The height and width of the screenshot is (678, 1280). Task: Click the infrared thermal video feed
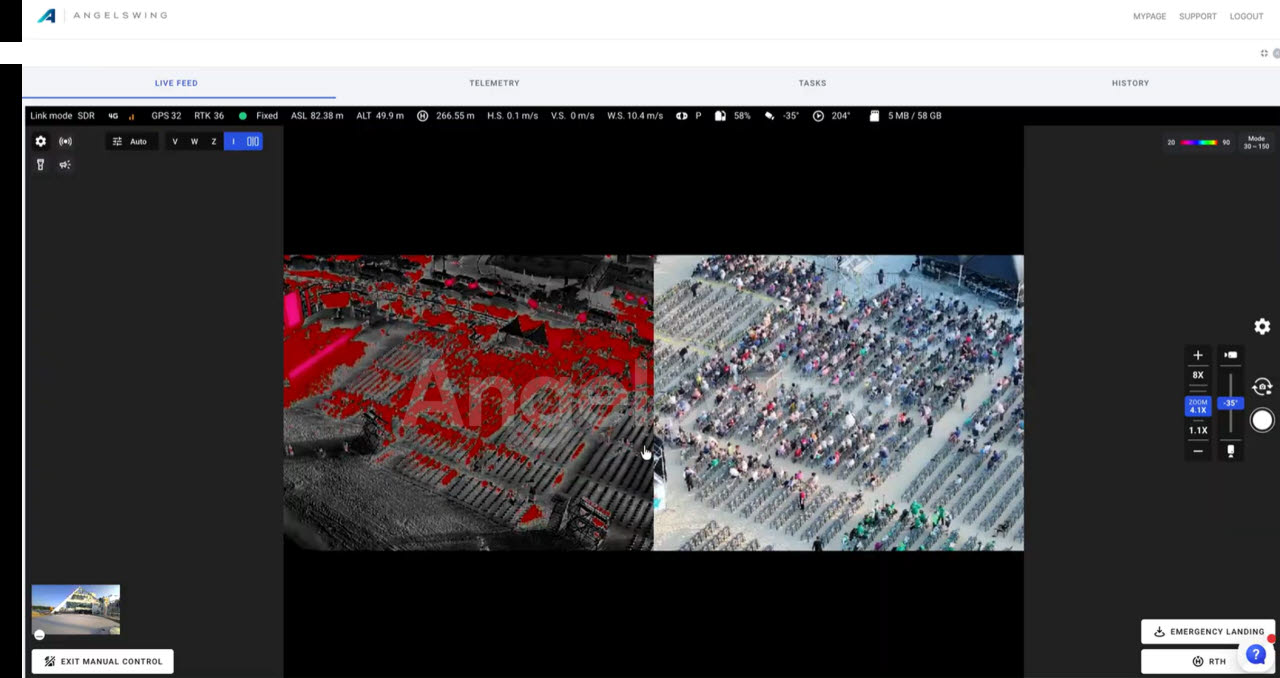coord(468,403)
